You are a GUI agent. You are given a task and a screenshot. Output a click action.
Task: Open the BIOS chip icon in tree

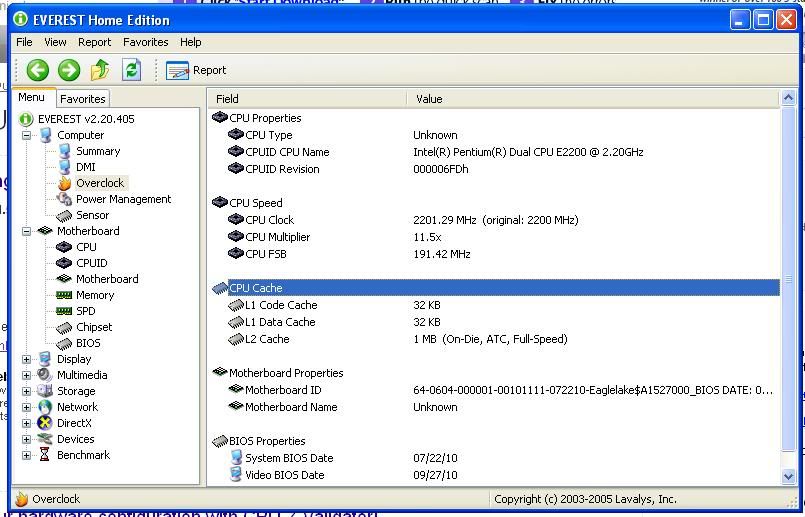pyautogui.click(x=64, y=343)
